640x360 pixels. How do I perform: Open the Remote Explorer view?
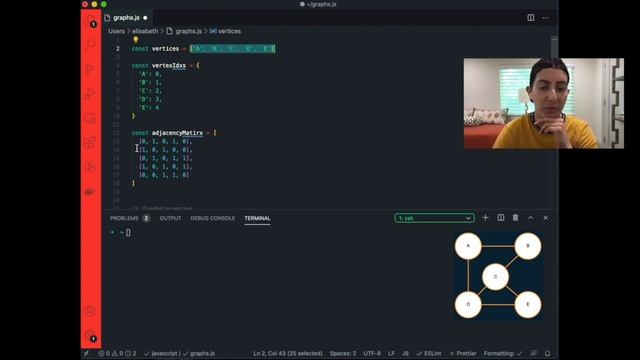(90, 118)
